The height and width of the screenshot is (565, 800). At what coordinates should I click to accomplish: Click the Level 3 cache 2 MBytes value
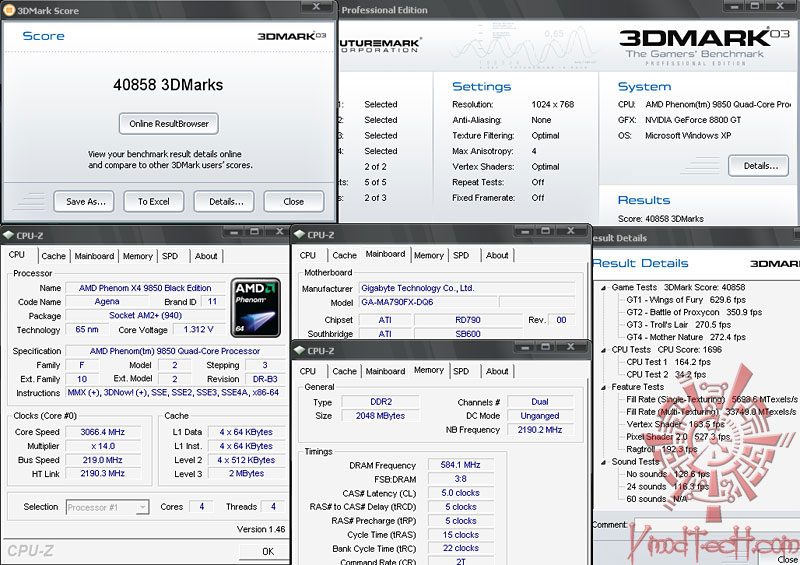coord(246,474)
